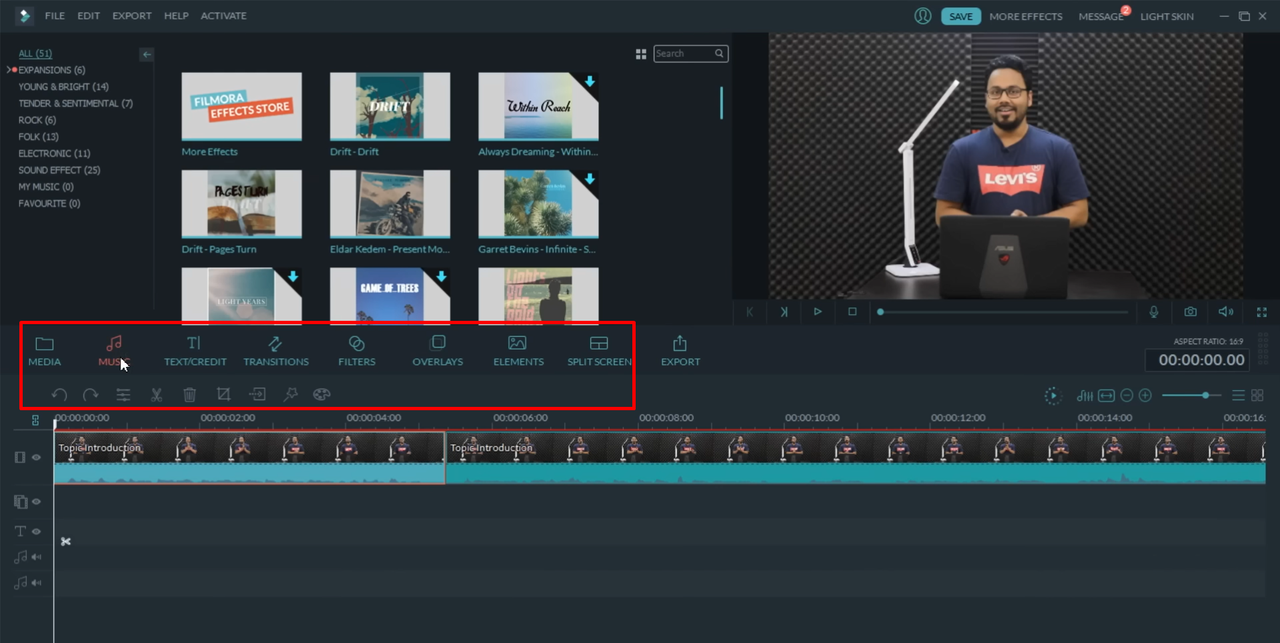Click the scissors split icon in the toolbar

click(157, 395)
